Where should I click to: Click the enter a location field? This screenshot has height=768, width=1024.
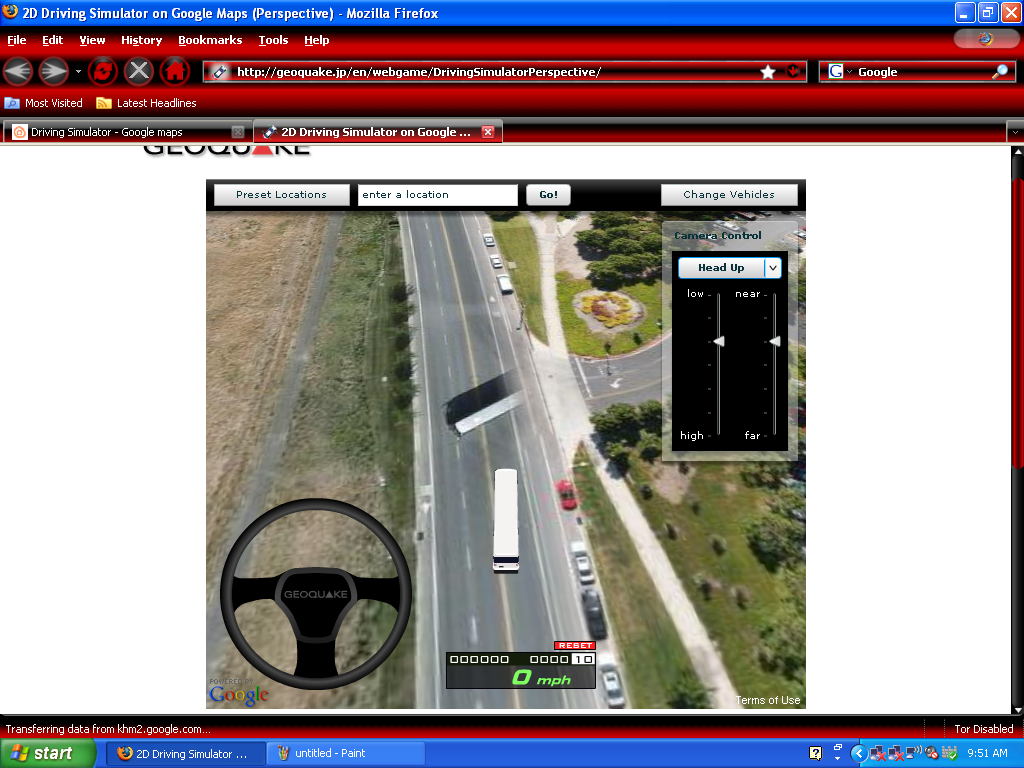(437, 194)
